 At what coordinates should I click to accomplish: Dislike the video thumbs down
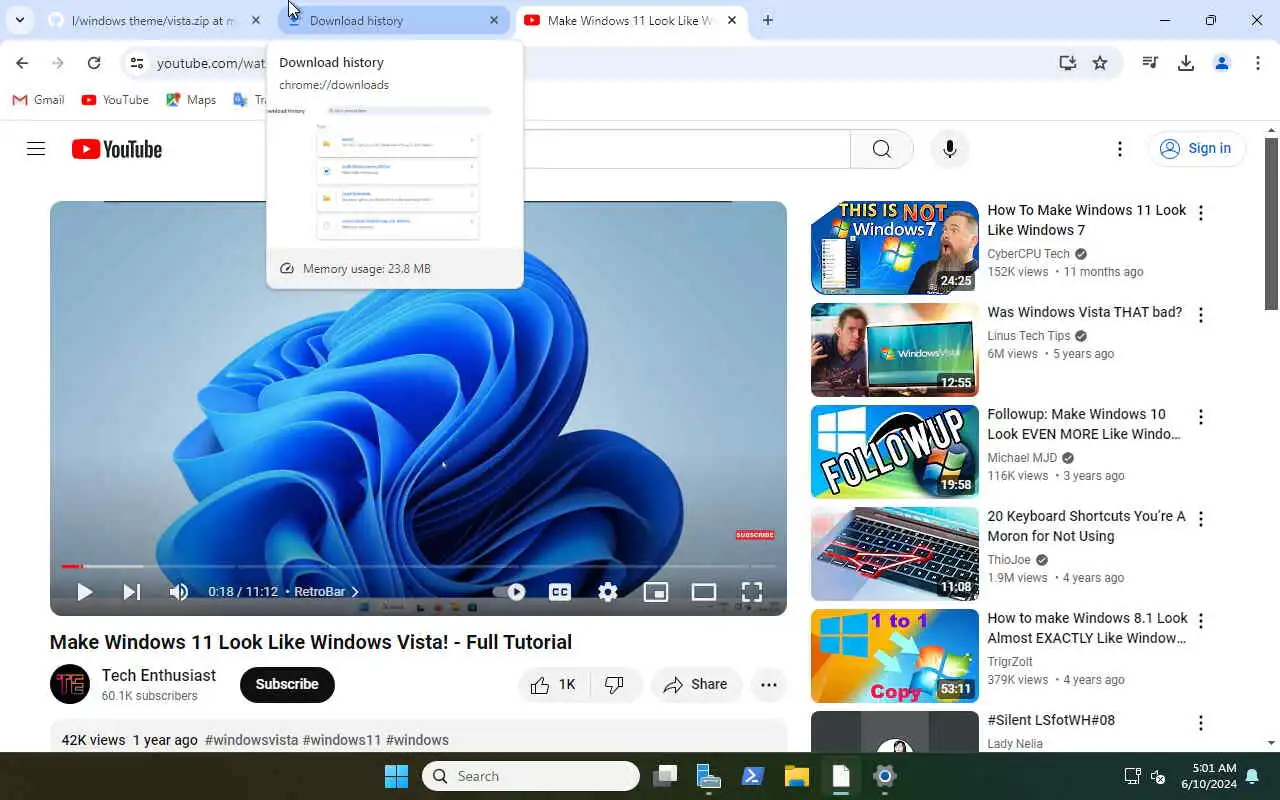tap(615, 685)
